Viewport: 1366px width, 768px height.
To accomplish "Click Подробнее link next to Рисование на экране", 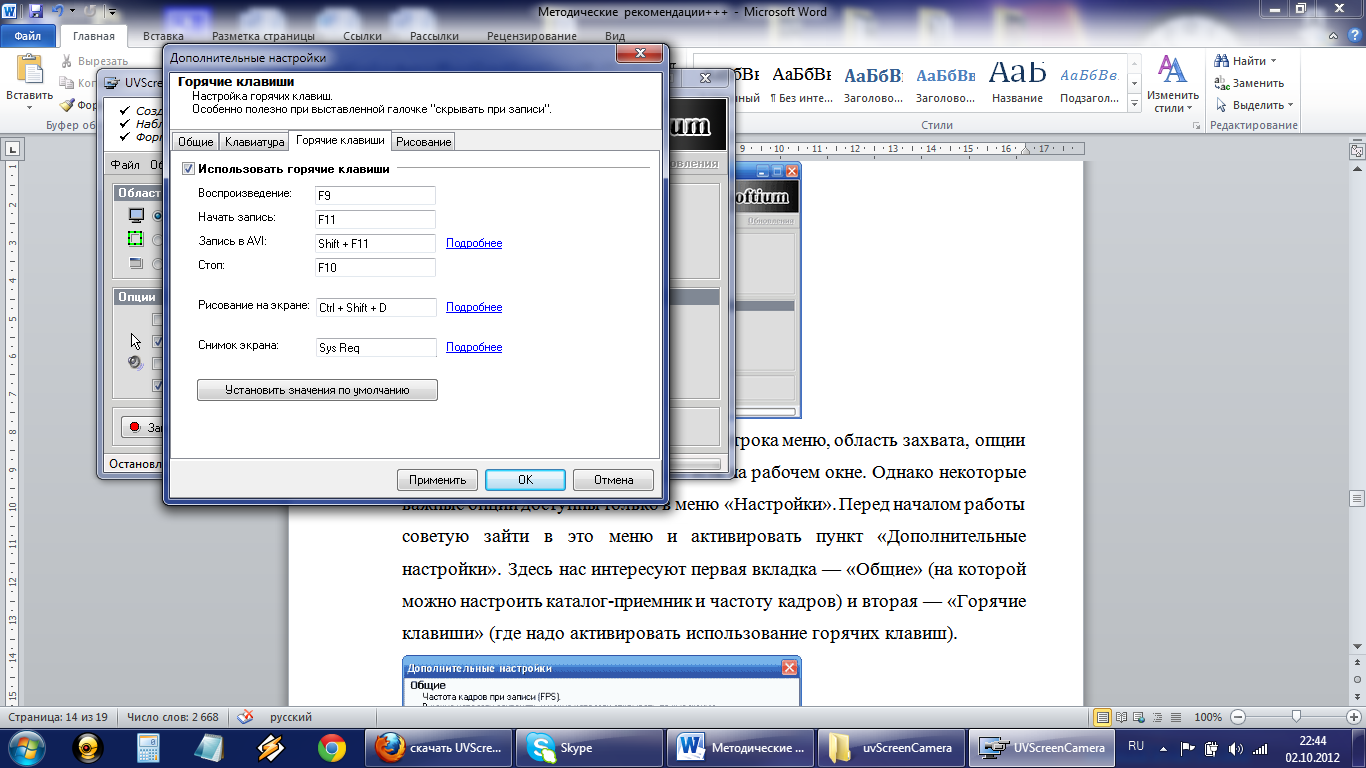I will [x=474, y=307].
